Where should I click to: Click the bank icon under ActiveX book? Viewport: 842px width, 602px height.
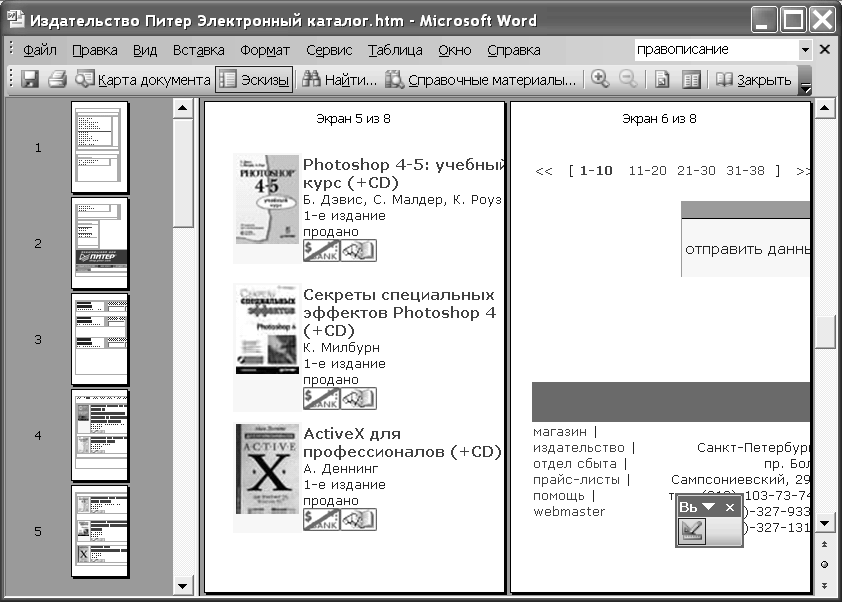click(x=321, y=519)
